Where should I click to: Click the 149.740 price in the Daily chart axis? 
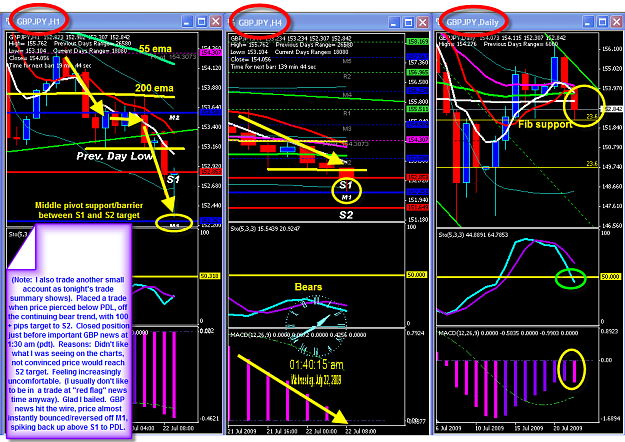[612, 167]
